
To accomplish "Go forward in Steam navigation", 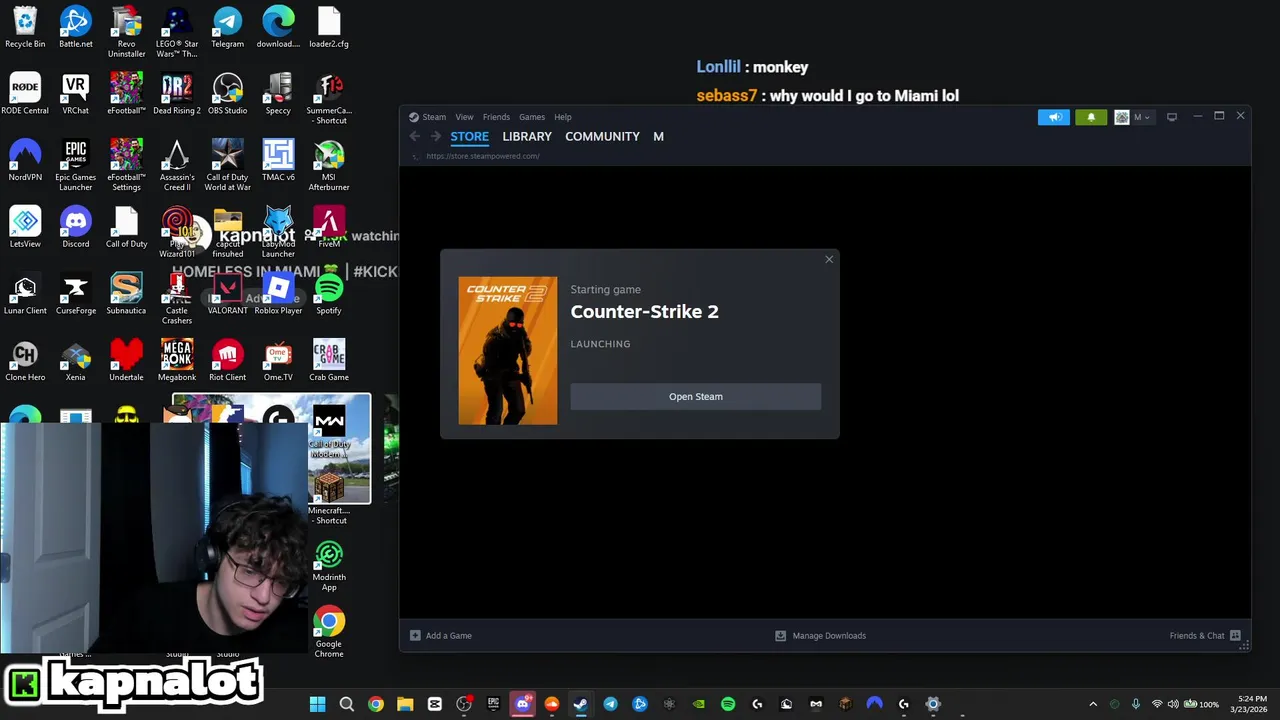I will click(x=435, y=136).
